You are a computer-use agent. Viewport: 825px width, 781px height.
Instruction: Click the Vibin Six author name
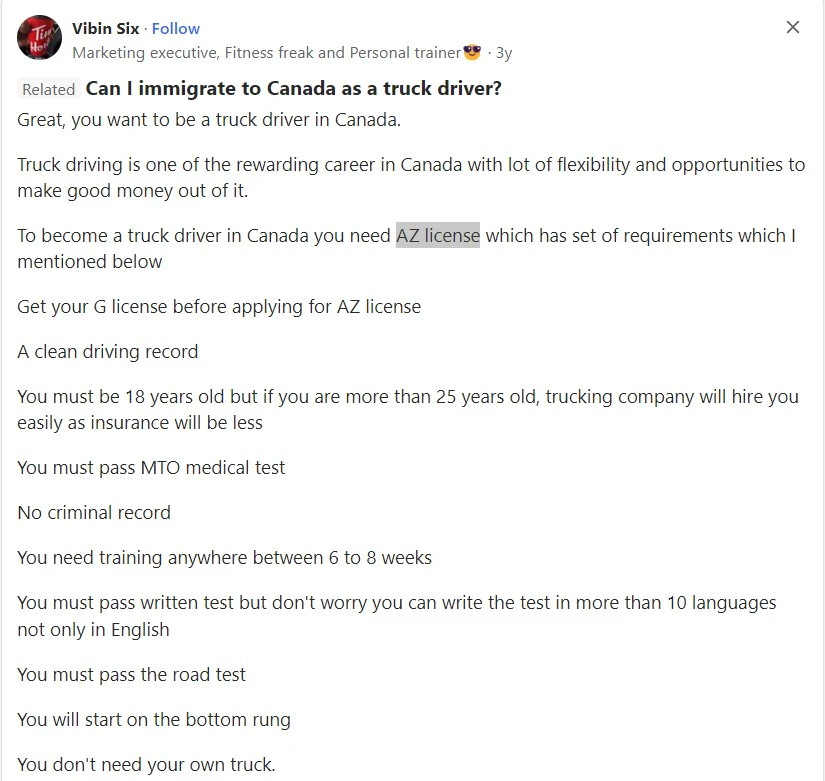[x=105, y=28]
